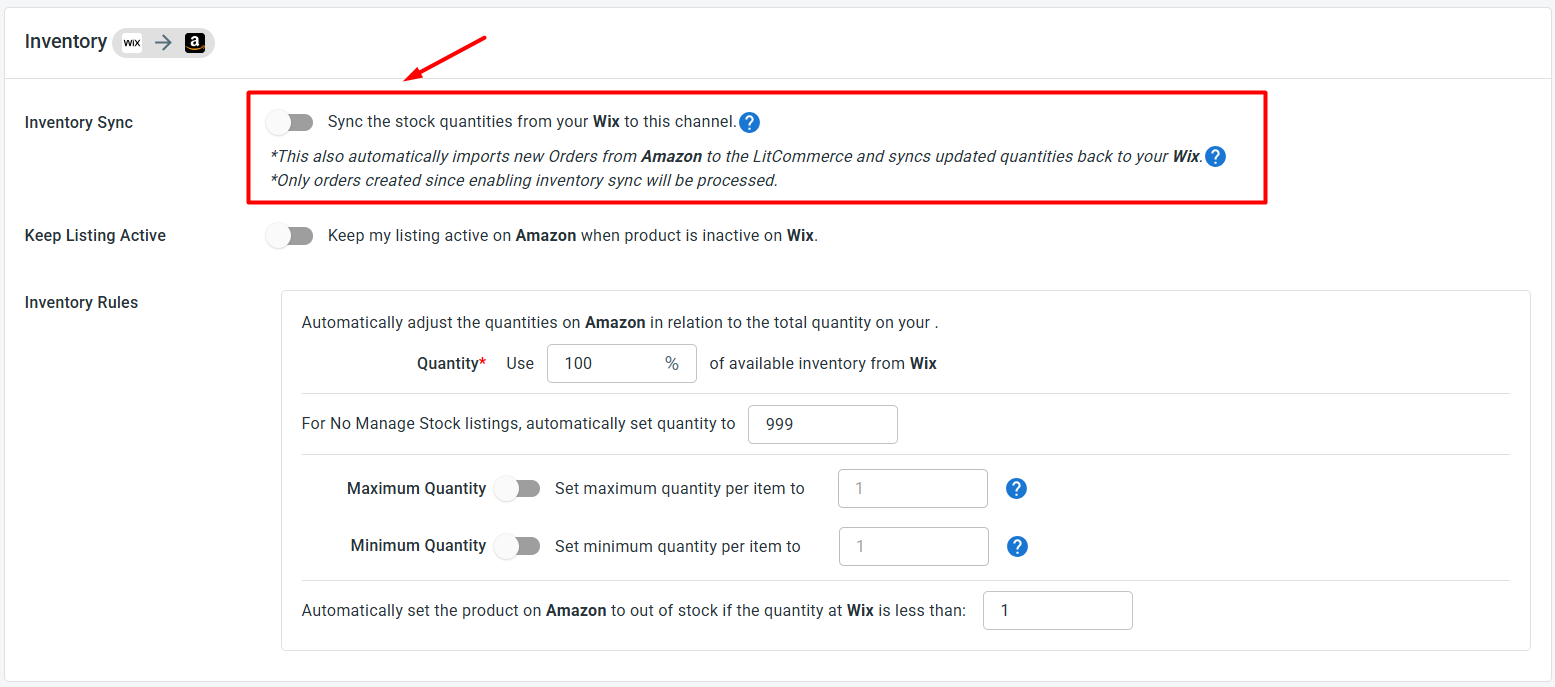Click help icon beside Maximum Quantity field
Viewport: 1555px width, 687px height.
(1016, 489)
